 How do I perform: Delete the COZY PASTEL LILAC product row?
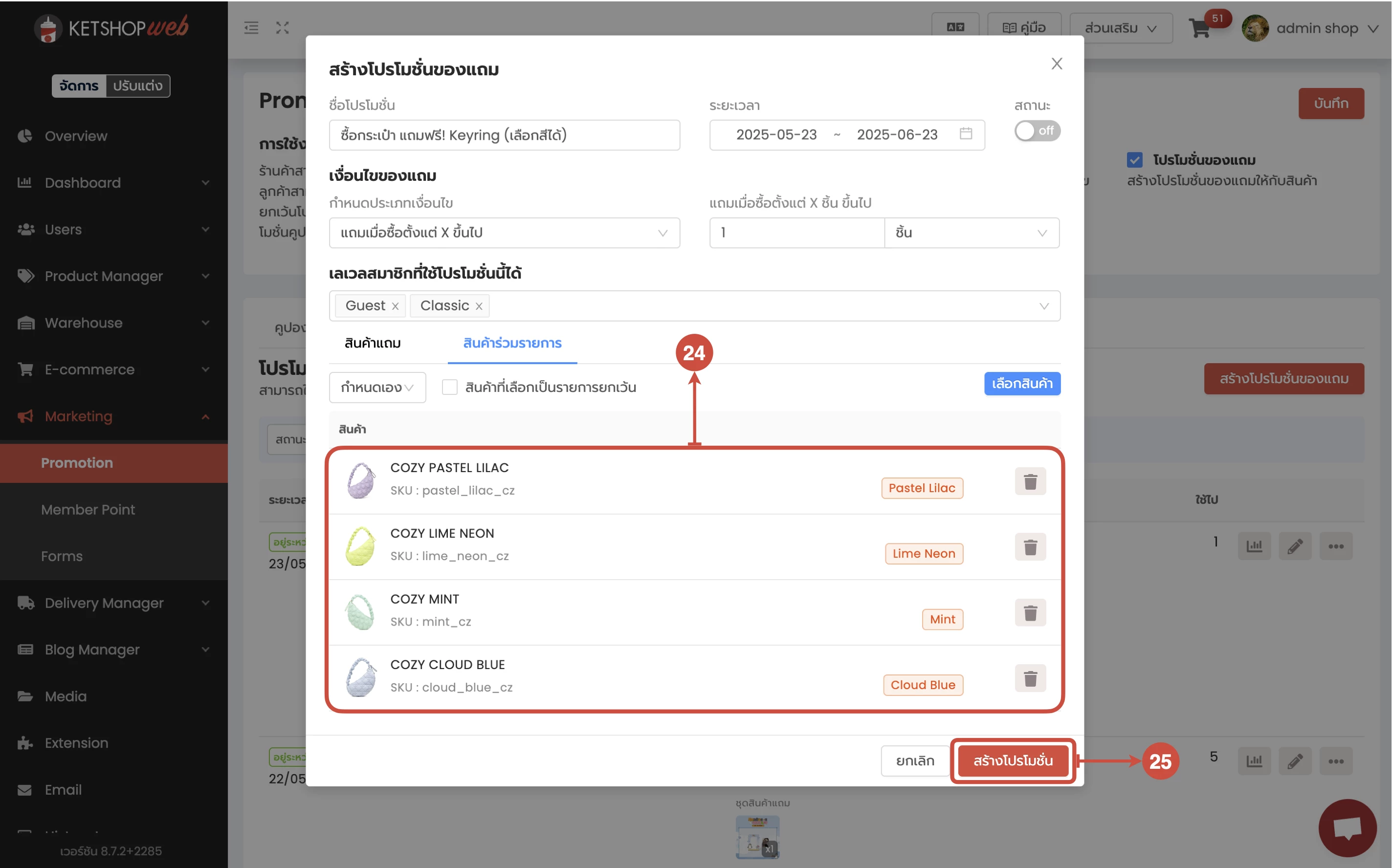point(1030,481)
